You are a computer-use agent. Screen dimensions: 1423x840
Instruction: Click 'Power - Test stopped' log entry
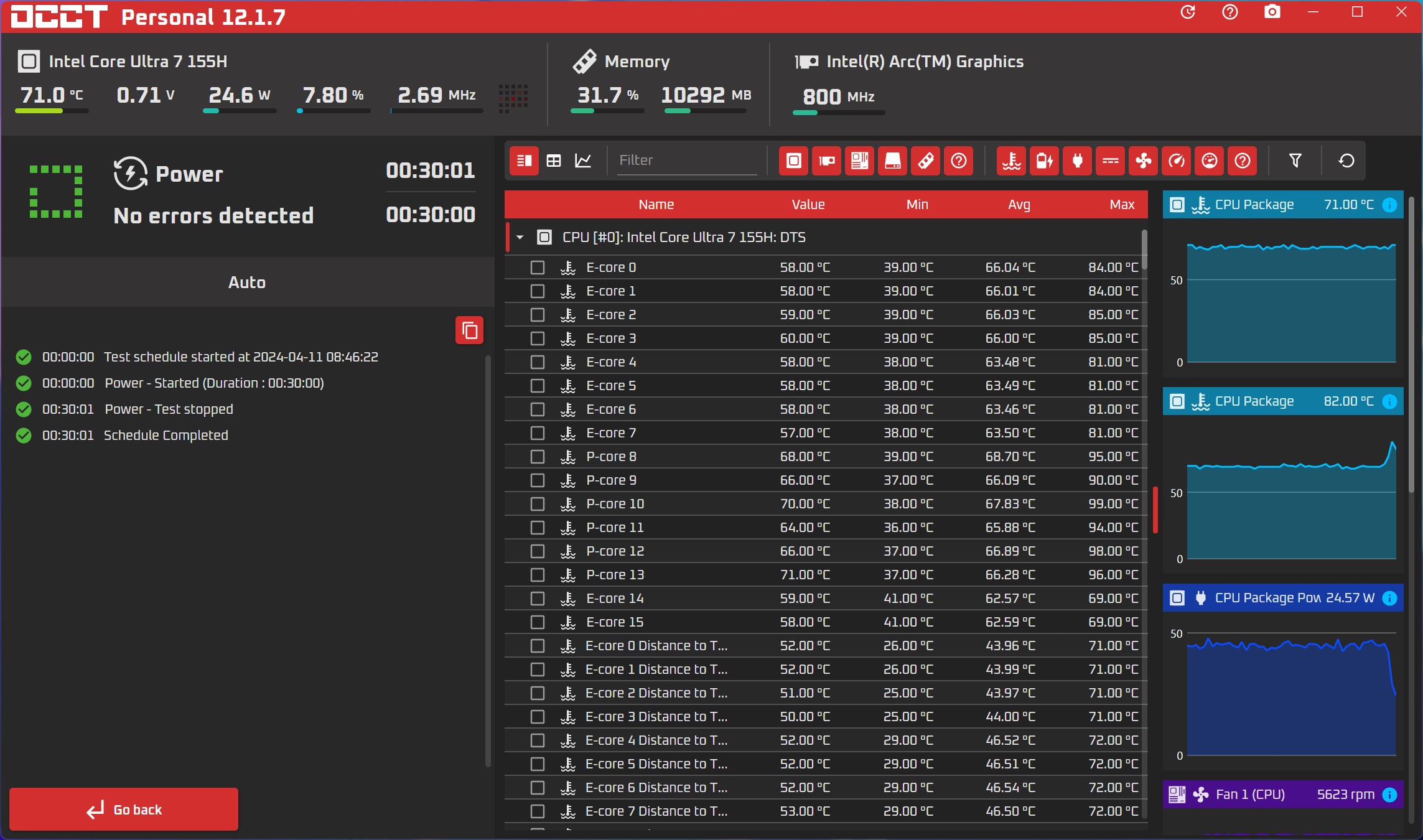coord(169,409)
